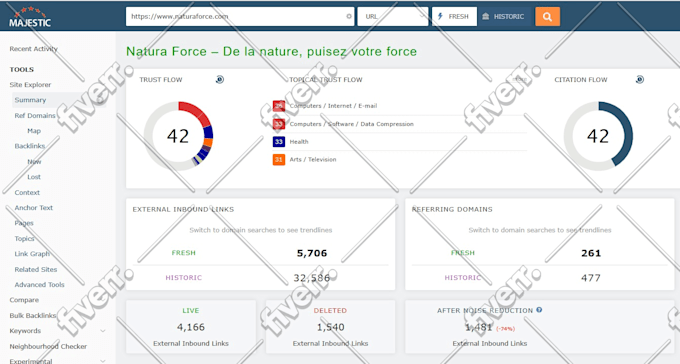Open Anchor Text in sidebar
Viewport: 680px width, 364px height.
(33, 208)
